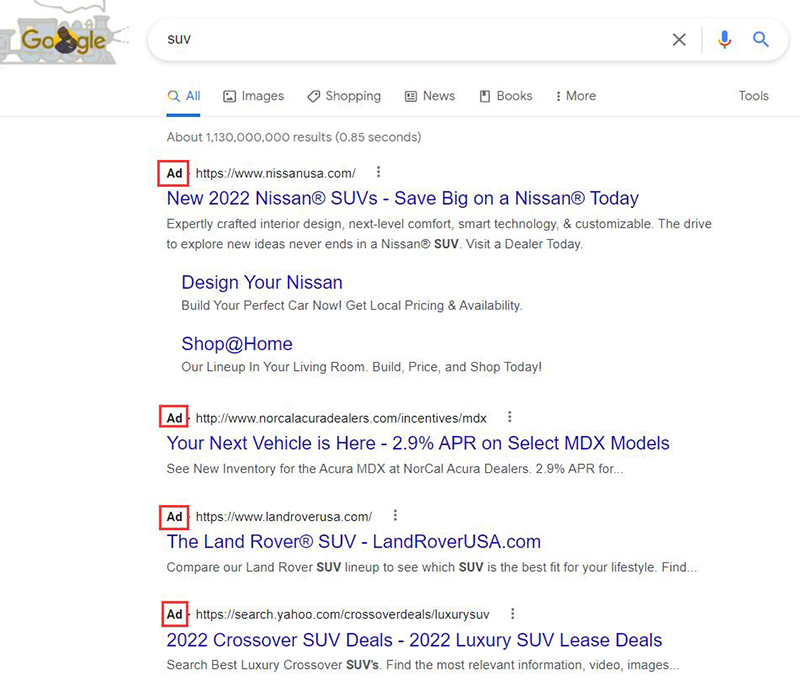Screen dimensions: 800x686
Task: Open the New 2022 Nissan SUVs ad link
Action: [x=403, y=198]
